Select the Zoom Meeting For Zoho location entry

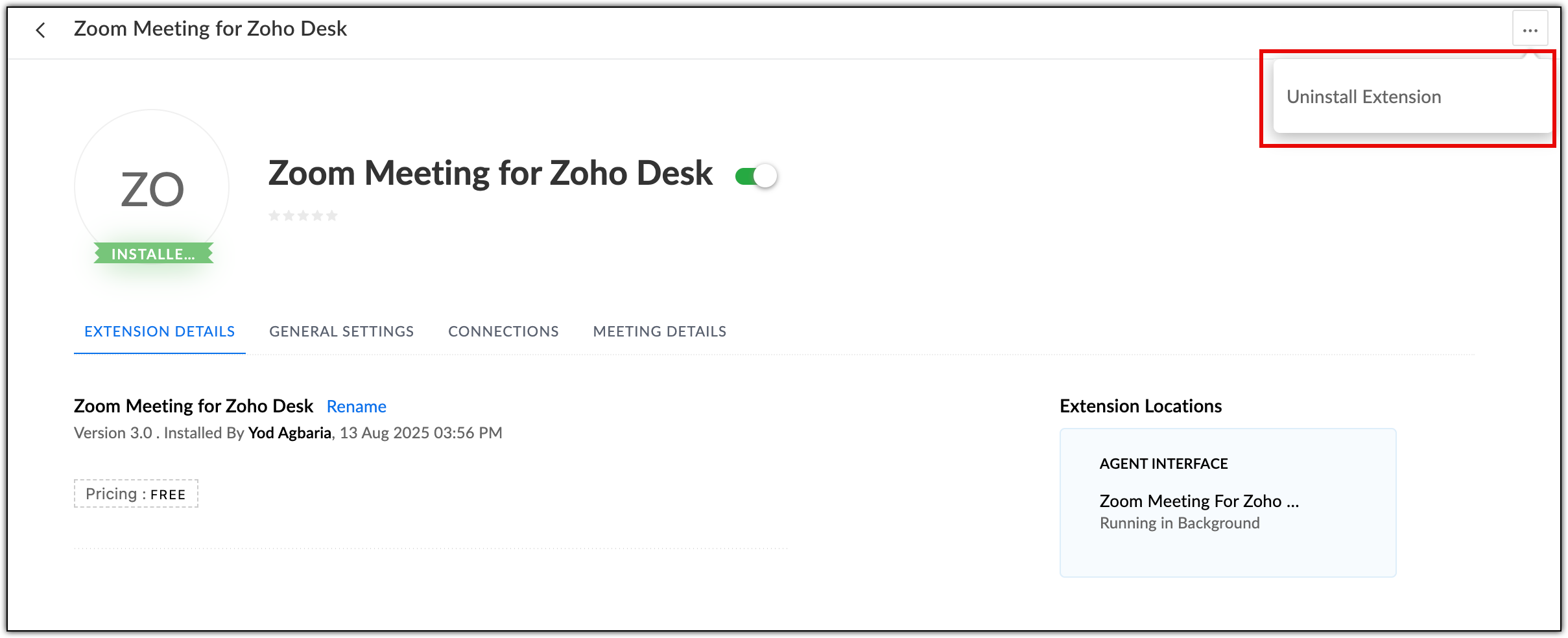pyautogui.click(x=1198, y=501)
